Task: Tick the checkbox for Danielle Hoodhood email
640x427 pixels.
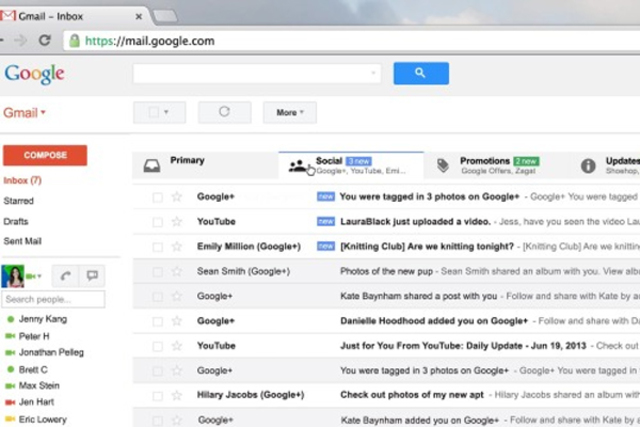Action: (157, 322)
